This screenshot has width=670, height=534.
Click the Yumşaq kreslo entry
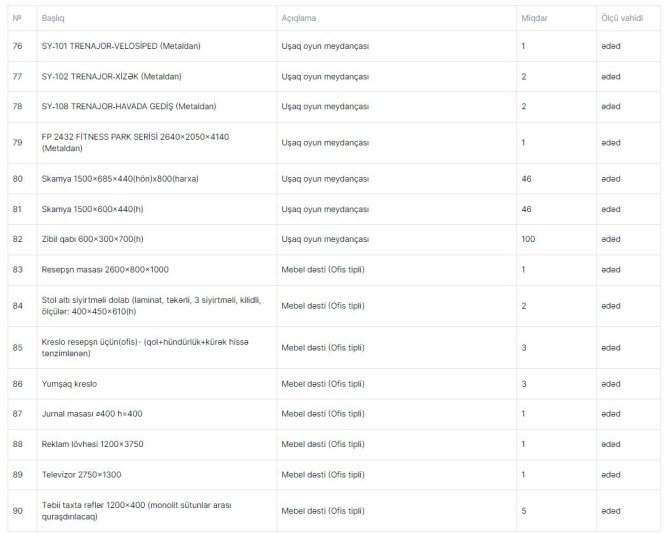pos(69,384)
